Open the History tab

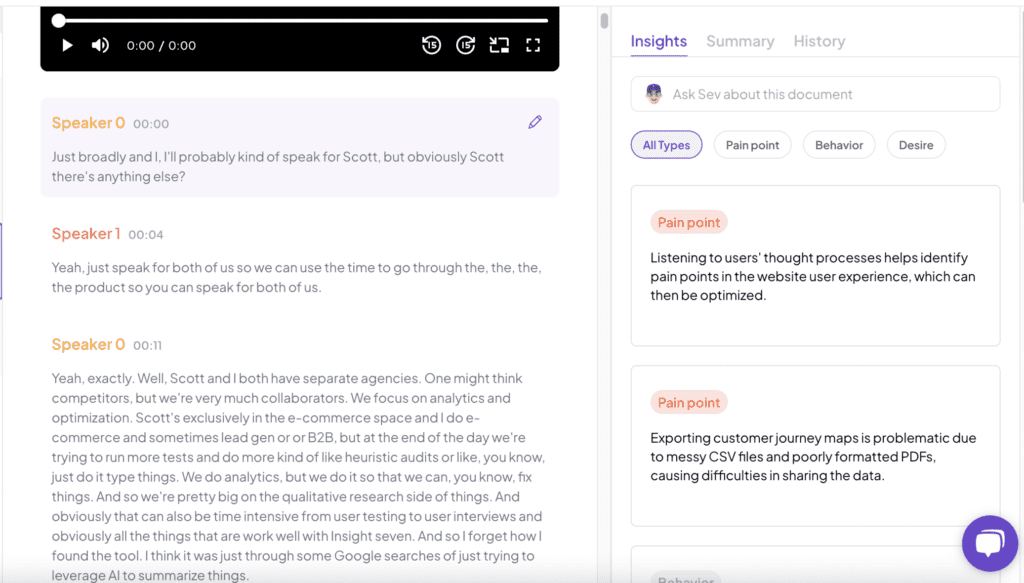point(819,41)
